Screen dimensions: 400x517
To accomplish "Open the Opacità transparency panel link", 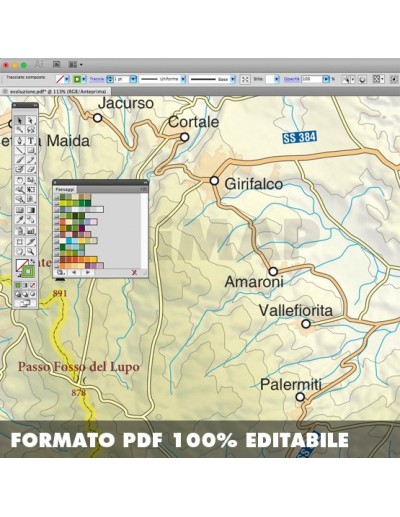I will [x=291, y=79].
